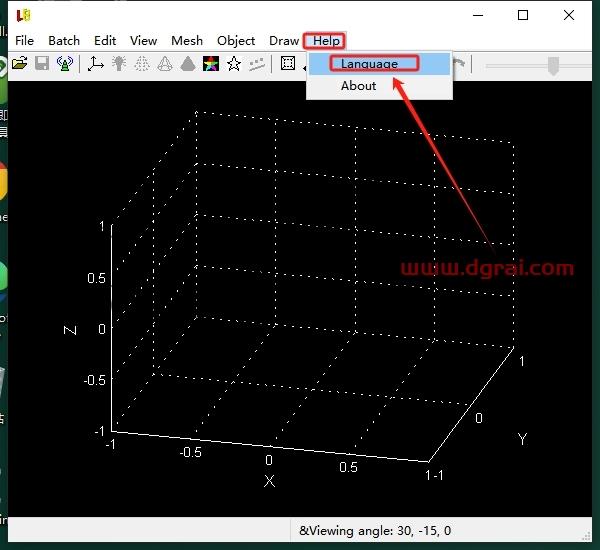This screenshot has height=550, width=600.
Task: Open the File menu
Action: pyautogui.click(x=24, y=41)
